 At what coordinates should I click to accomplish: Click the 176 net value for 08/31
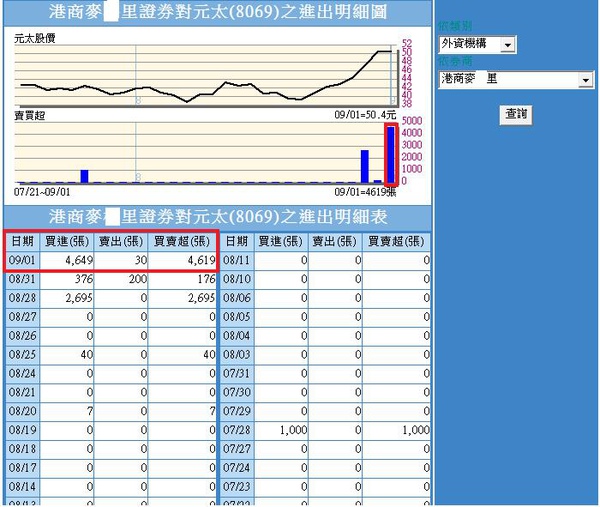[x=207, y=279]
